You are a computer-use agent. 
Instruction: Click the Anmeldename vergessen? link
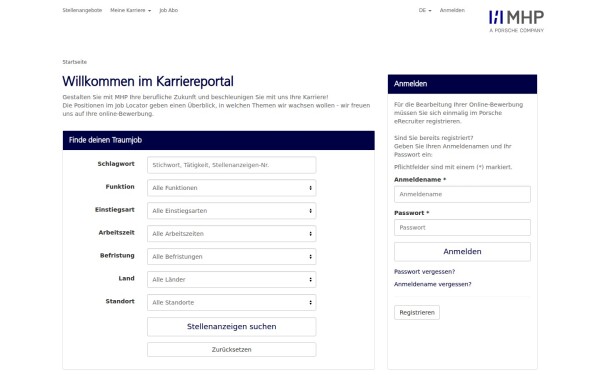click(x=433, y=284)
